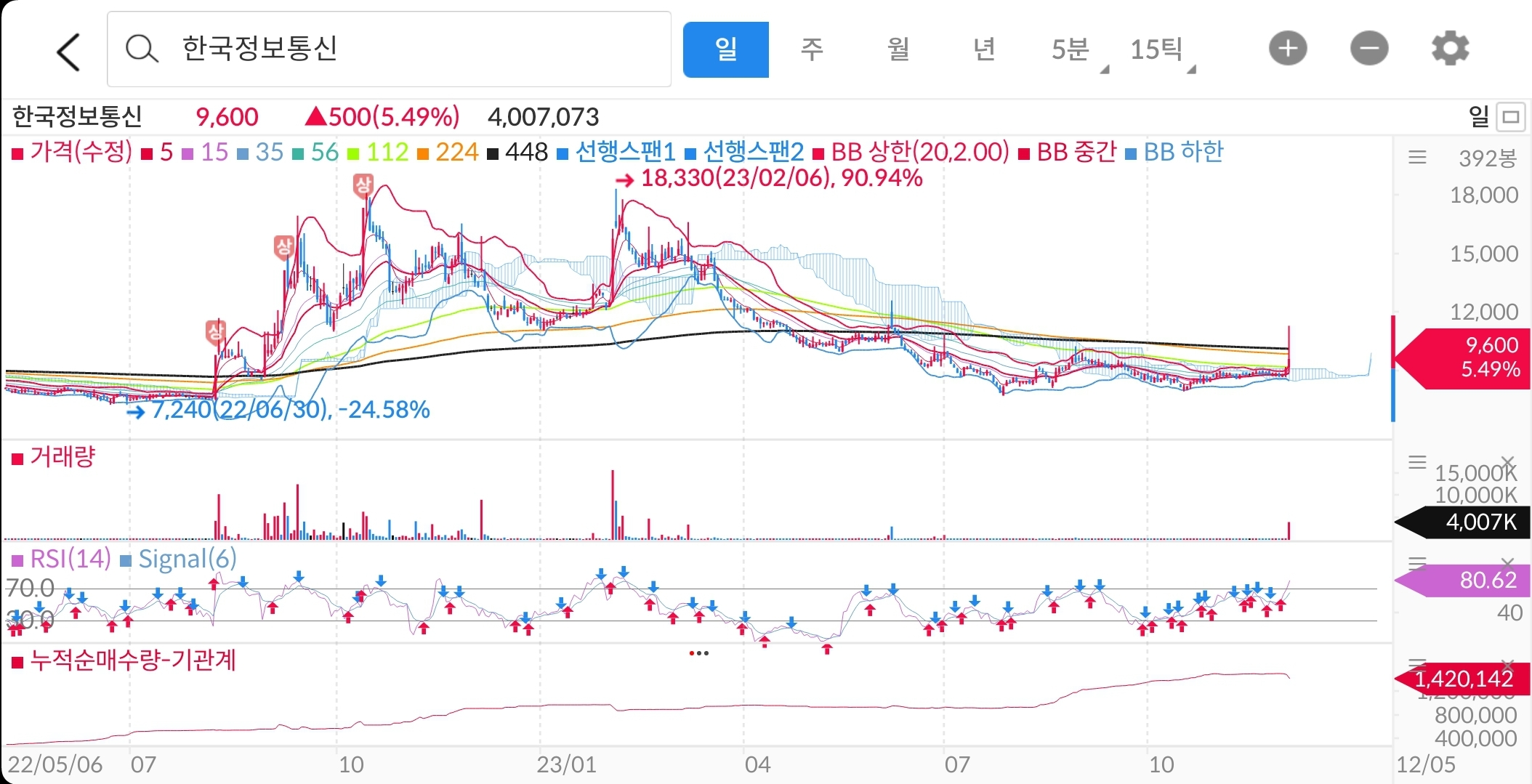
Task: Switch to 년 yearly chart
Action: pyautogui.click(x=984, y=49)
